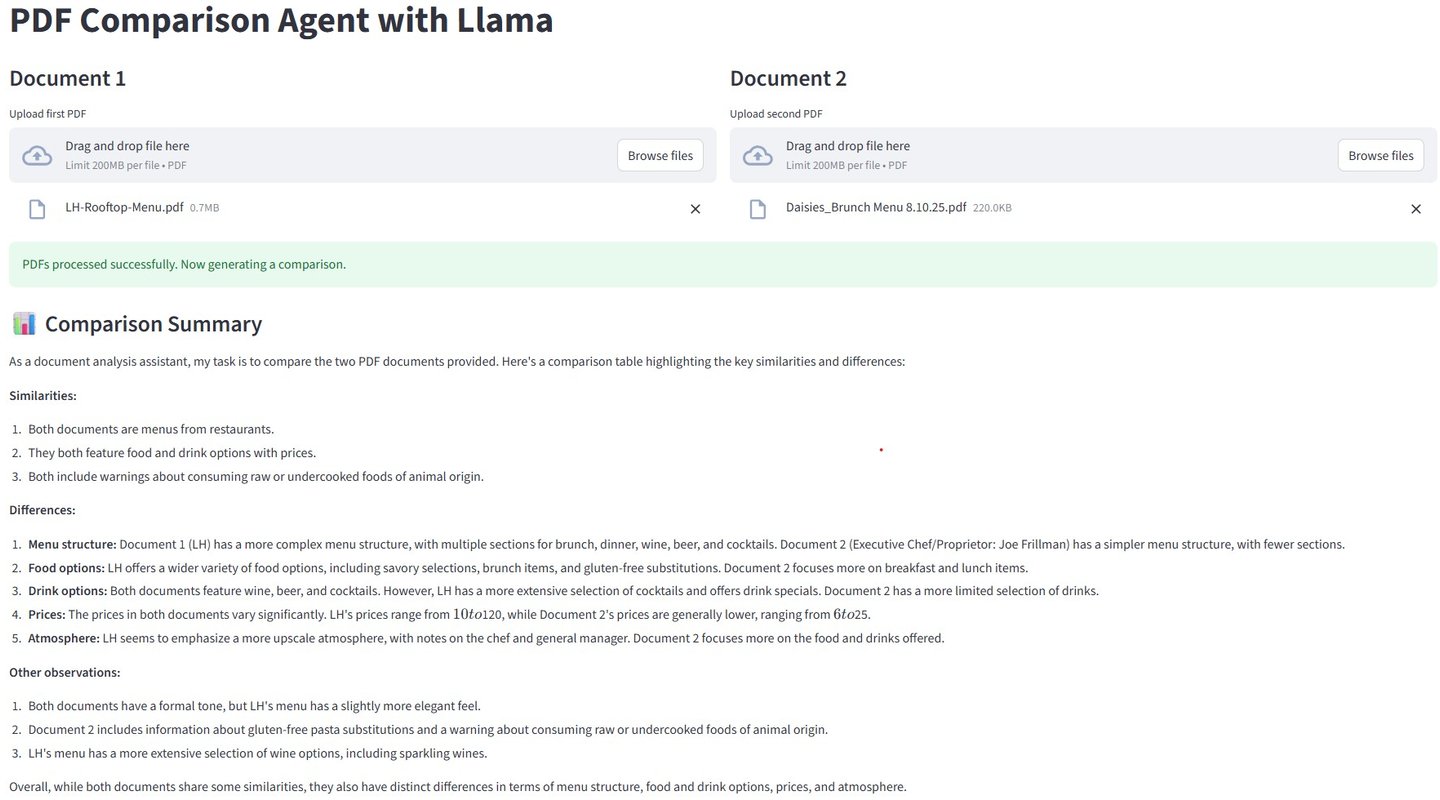Click the PDFs processed successfully banner
The image size is (1440, 800).
723,264
